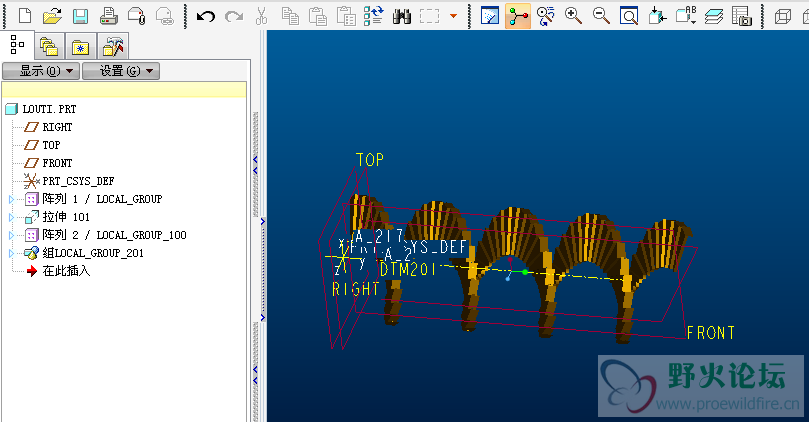809x422 pixels.
Task: Select the FRONT datum plane in tree
Action: (x=48, y=163)
